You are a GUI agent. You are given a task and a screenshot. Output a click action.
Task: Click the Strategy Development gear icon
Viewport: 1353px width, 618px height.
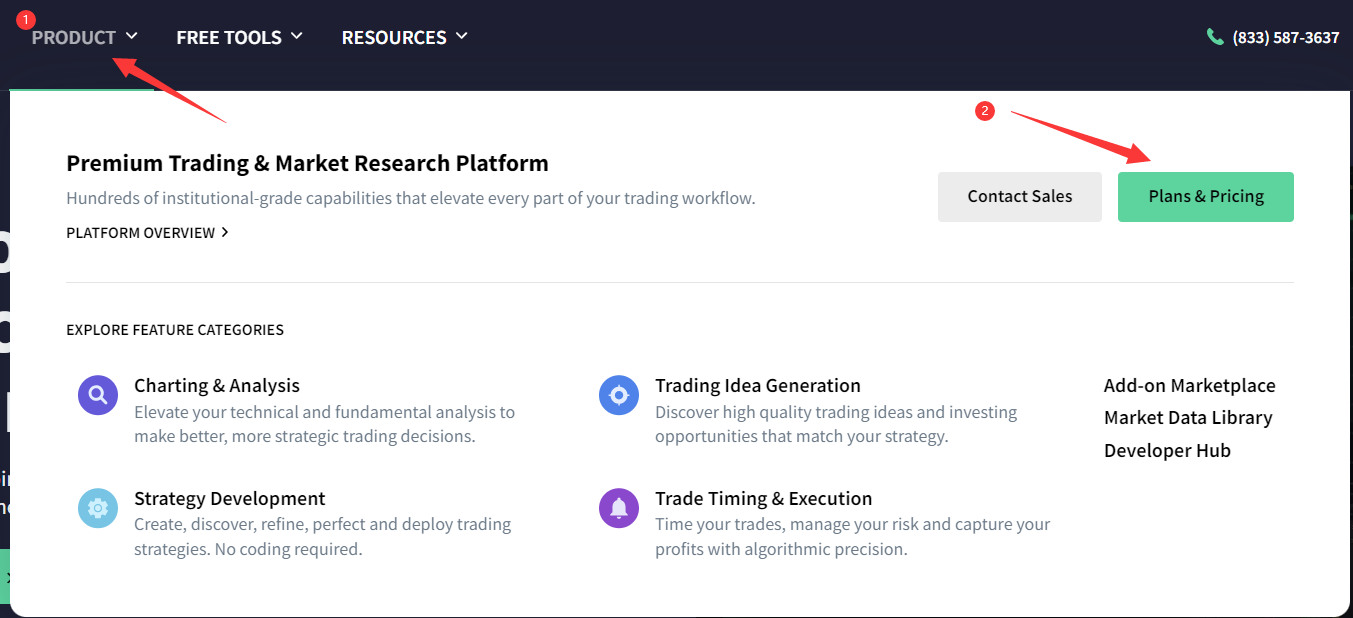[97, 508]
